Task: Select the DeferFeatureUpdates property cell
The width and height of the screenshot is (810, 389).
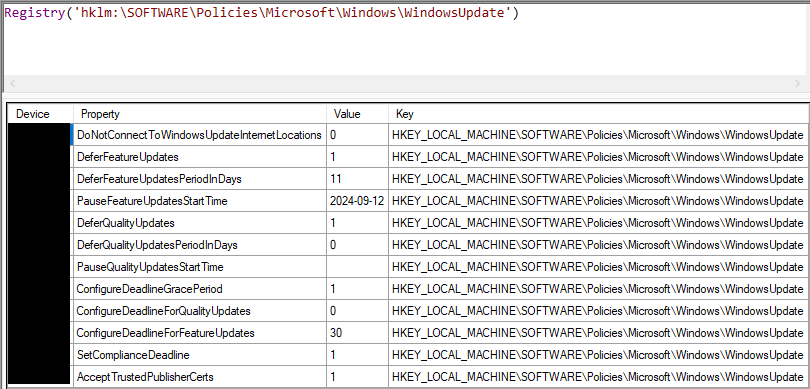Action: point(200,157)
